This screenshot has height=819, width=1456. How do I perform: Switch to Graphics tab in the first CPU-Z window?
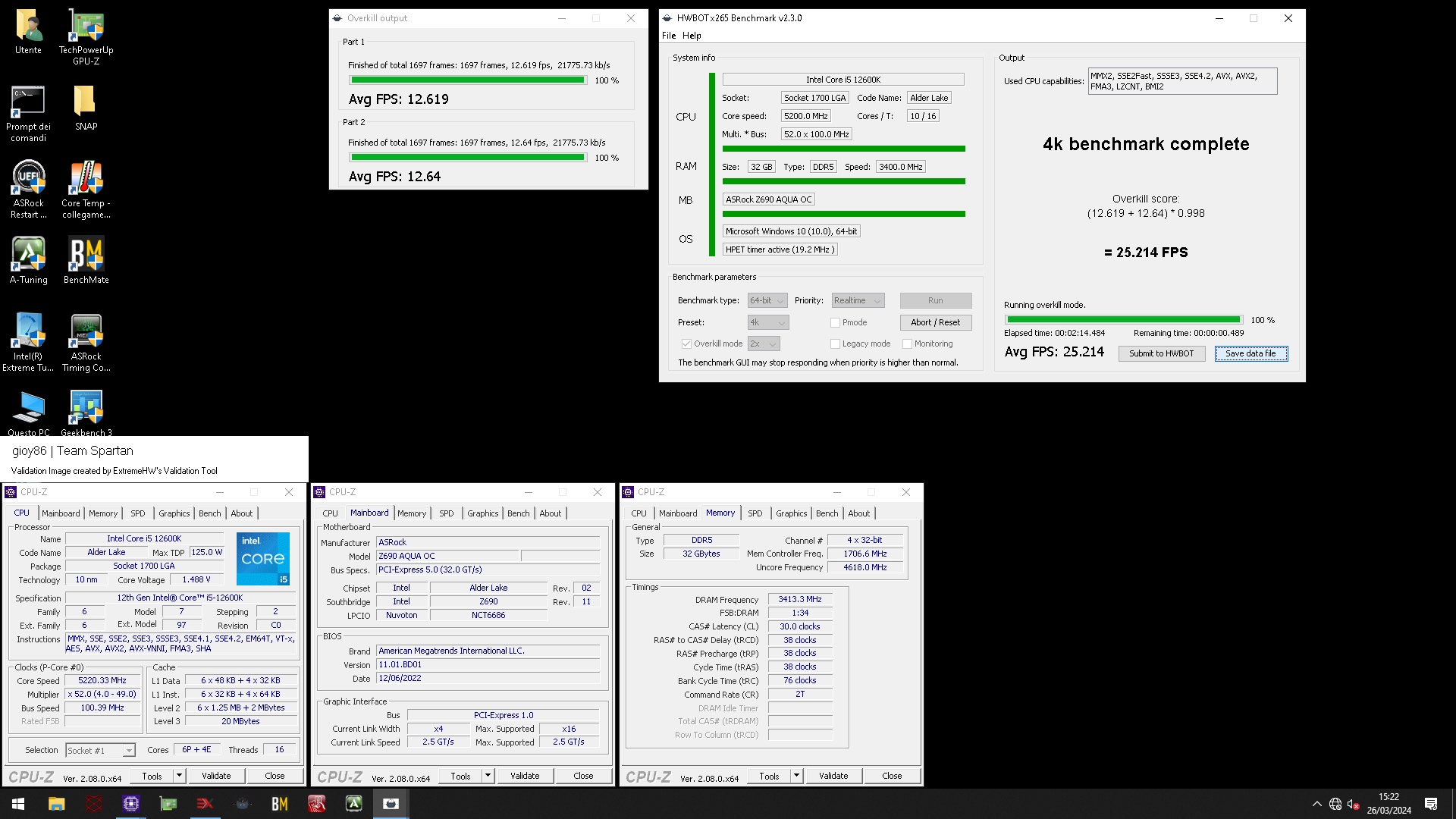(x=174, y=513)
